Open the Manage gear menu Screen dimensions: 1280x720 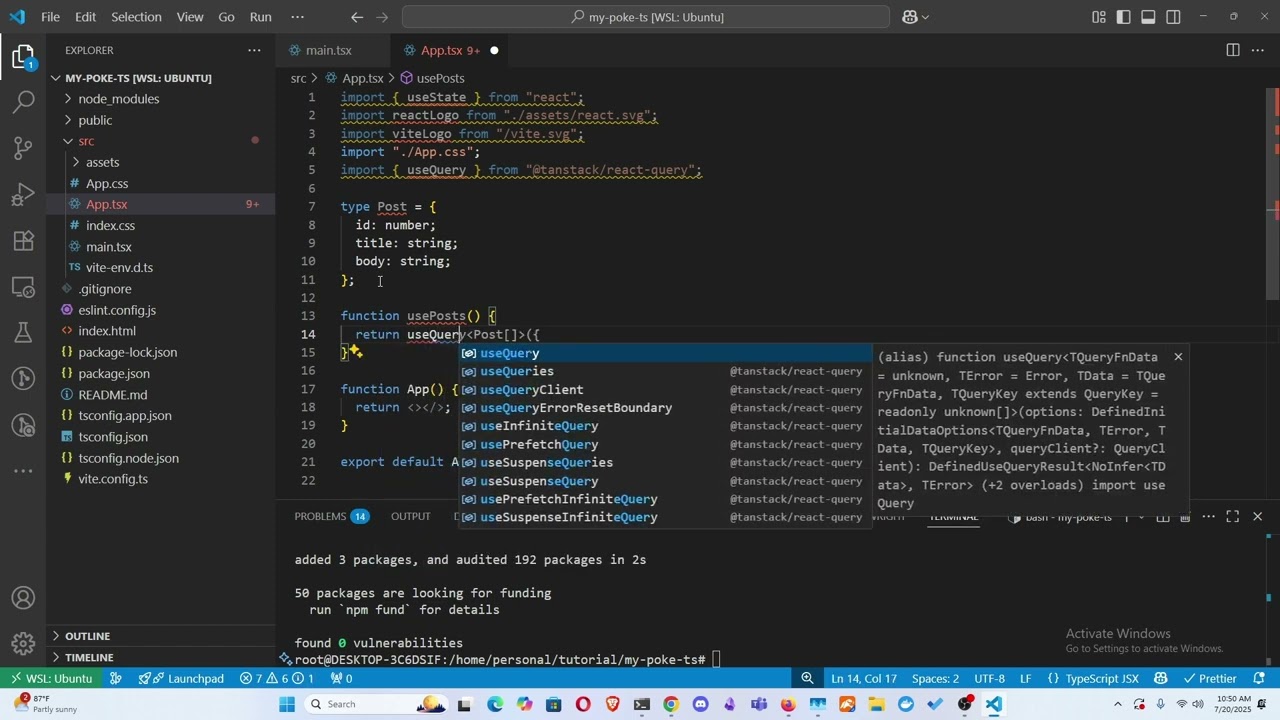[x=23, y=643]
